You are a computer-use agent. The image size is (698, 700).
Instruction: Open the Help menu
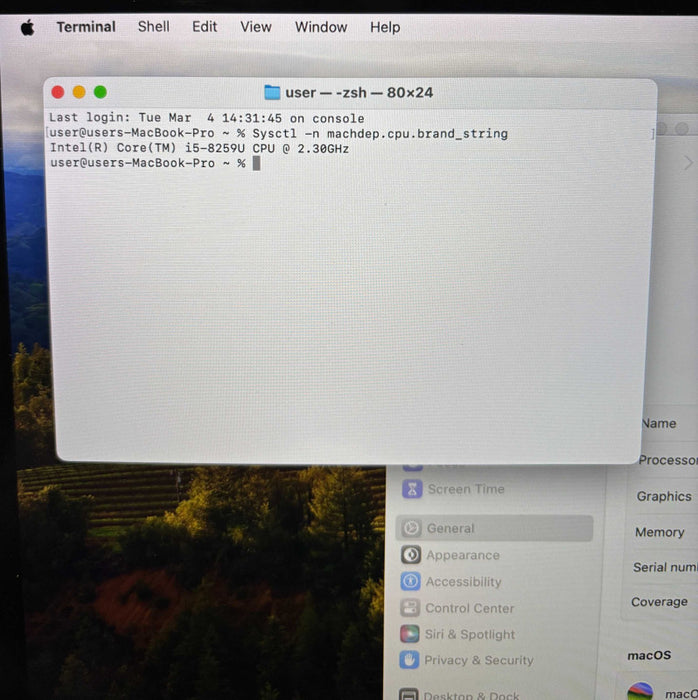385,28
